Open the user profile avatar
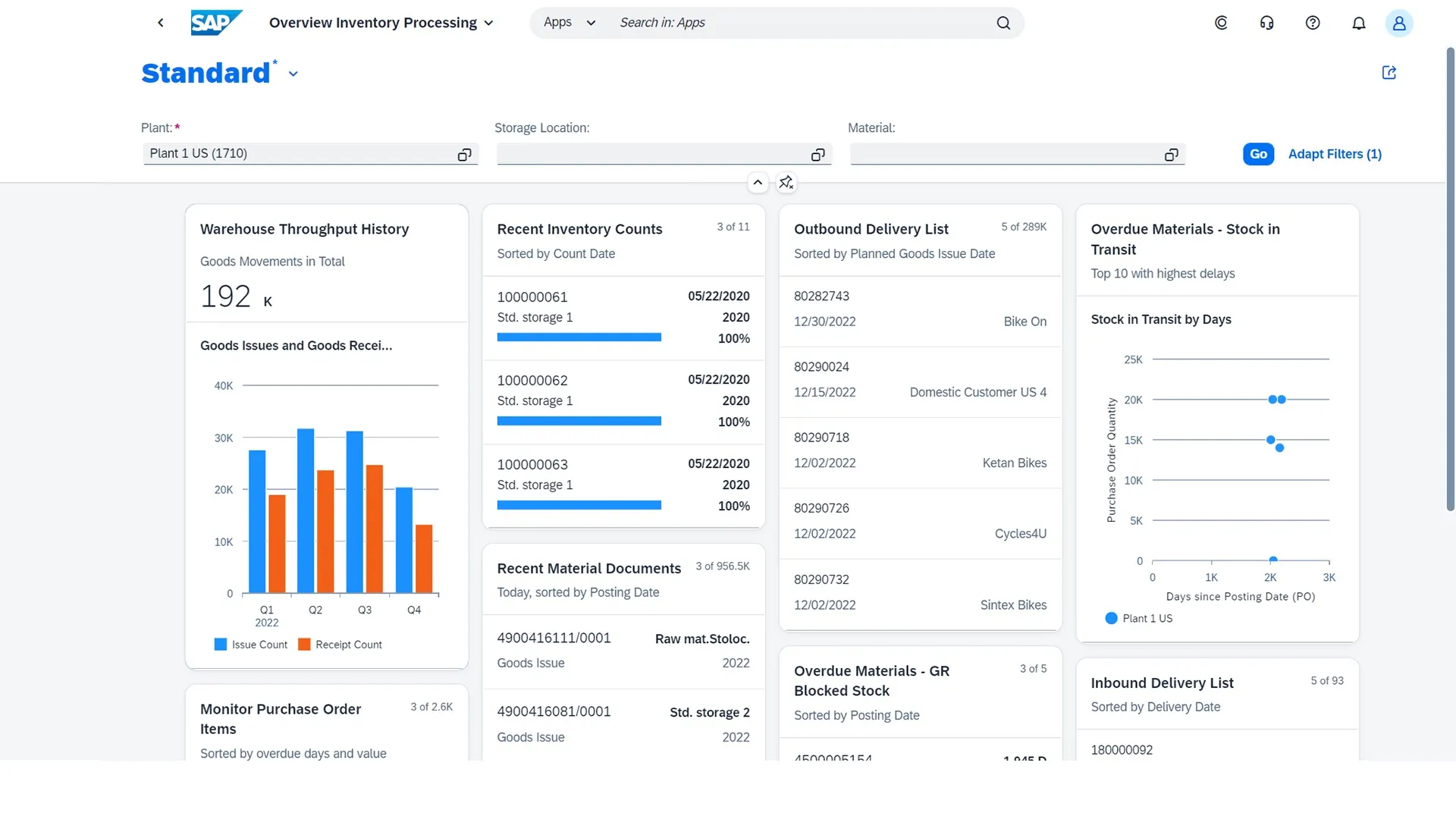This screenshot has width=1456, height=819. pyautogui.click(x=1399, y=23)
